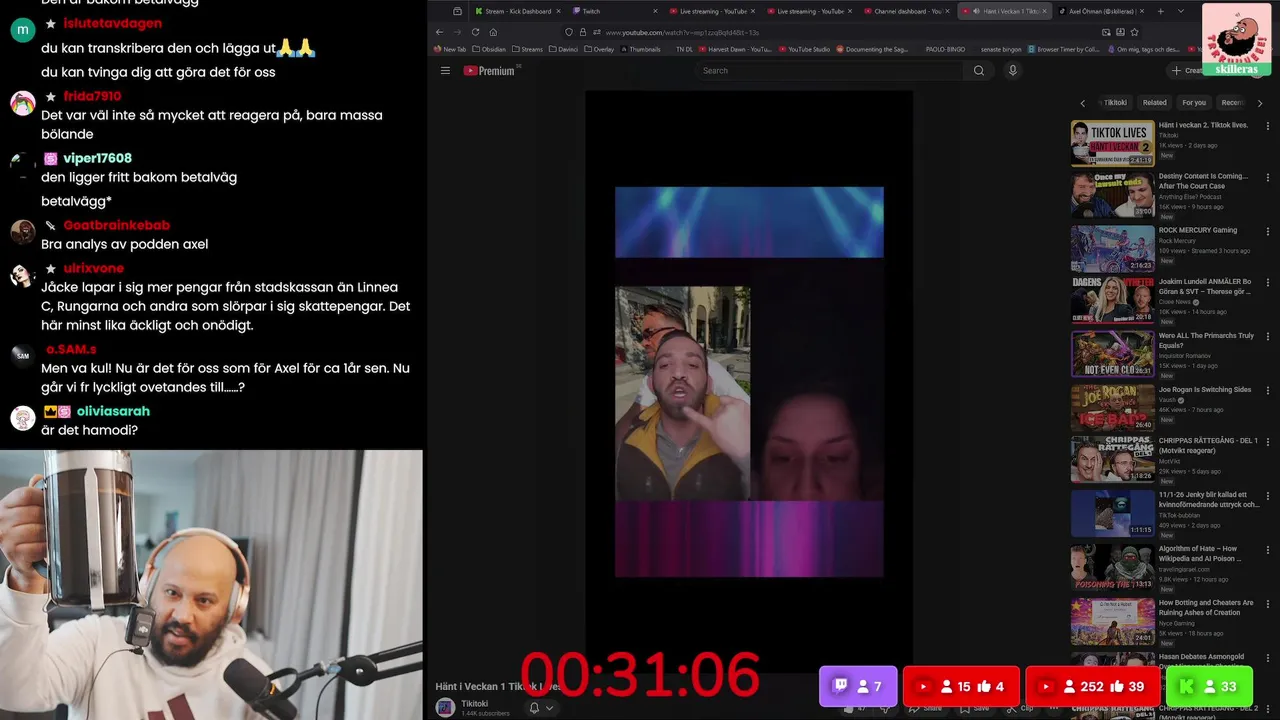Open more options for How Botting and Cheaters video
This screenshot has height=720, width=1280.
pyautogui.click(x=1268, y=604)
